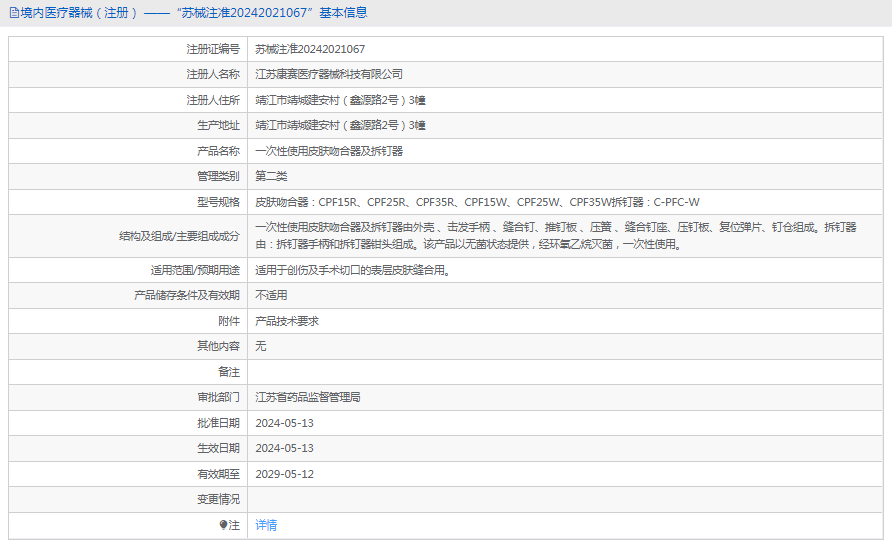Click the 生产地址 label
Screen dimensions: 892x545
click(x=218, y=125)
